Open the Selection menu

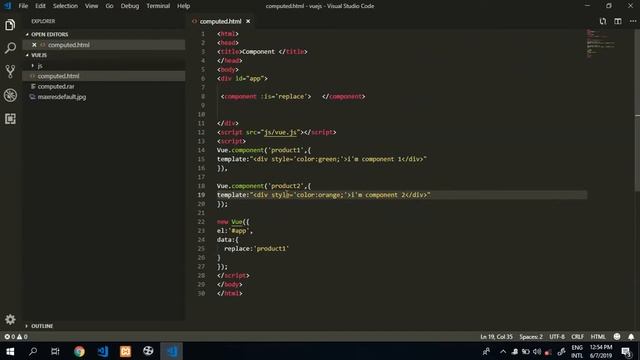click(65, 6)
